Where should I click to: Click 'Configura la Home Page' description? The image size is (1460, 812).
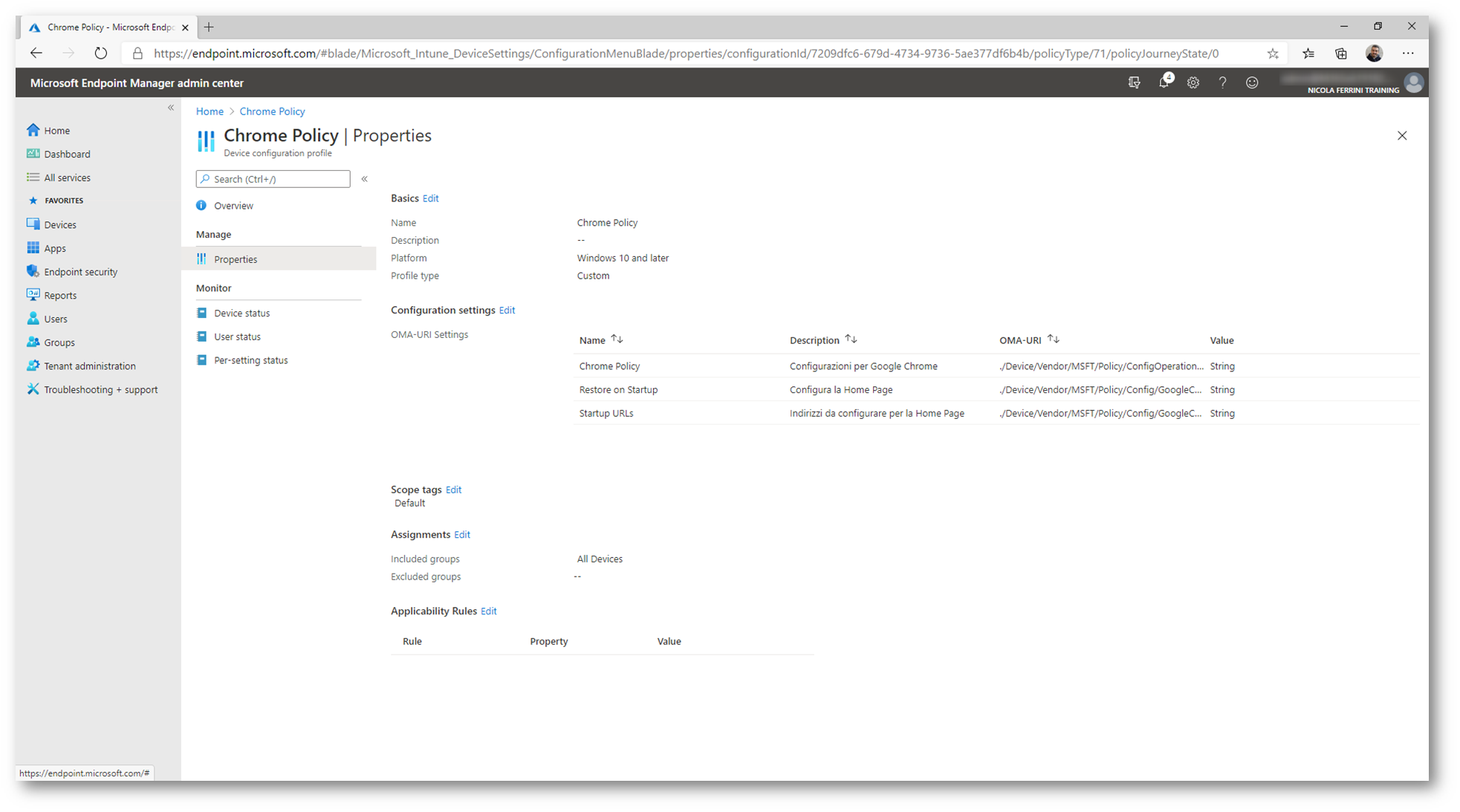[x=841, y=390]
